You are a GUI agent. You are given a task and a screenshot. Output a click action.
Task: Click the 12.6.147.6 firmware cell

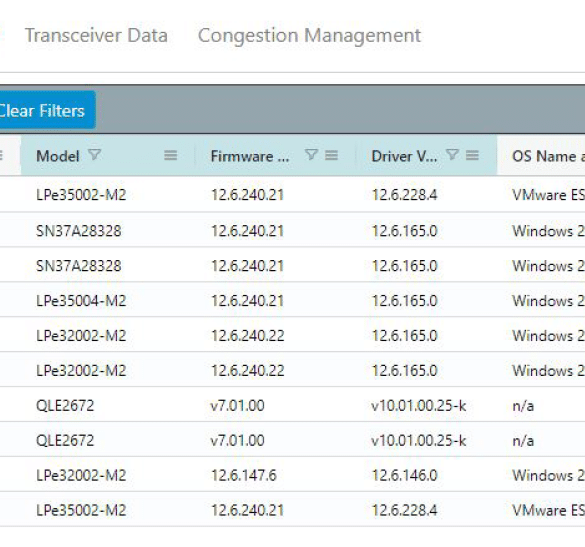pyautogui.click(x=244, y=475)
